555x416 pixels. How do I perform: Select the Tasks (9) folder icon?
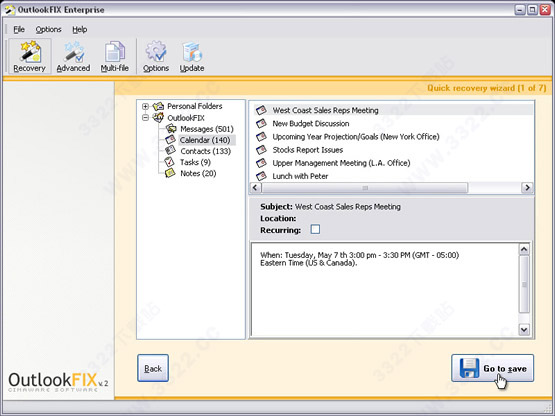pyautogui.click(x=170, y=162)
